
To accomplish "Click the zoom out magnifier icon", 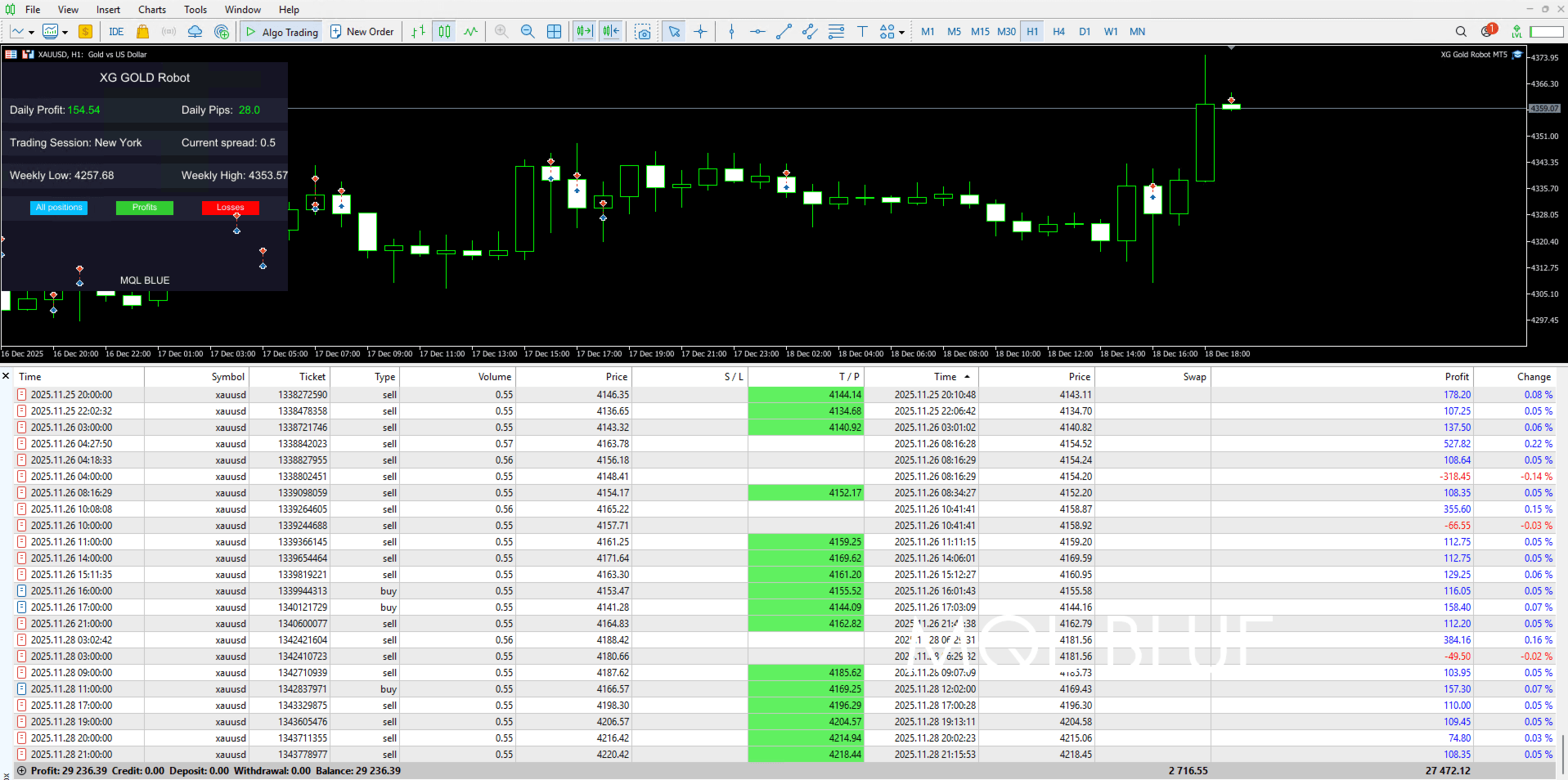I will tap(528, 32).
